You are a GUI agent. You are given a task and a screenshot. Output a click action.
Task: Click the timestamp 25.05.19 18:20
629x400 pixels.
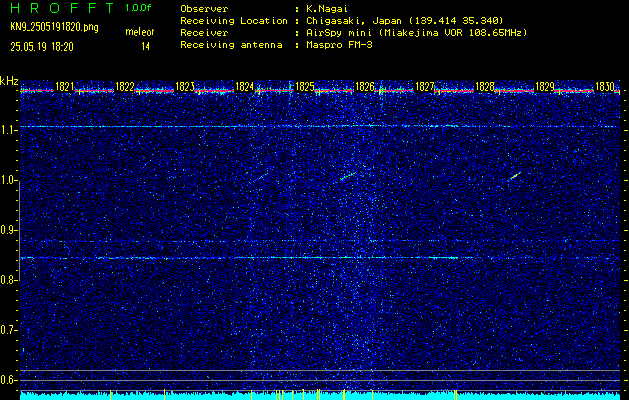42,47
